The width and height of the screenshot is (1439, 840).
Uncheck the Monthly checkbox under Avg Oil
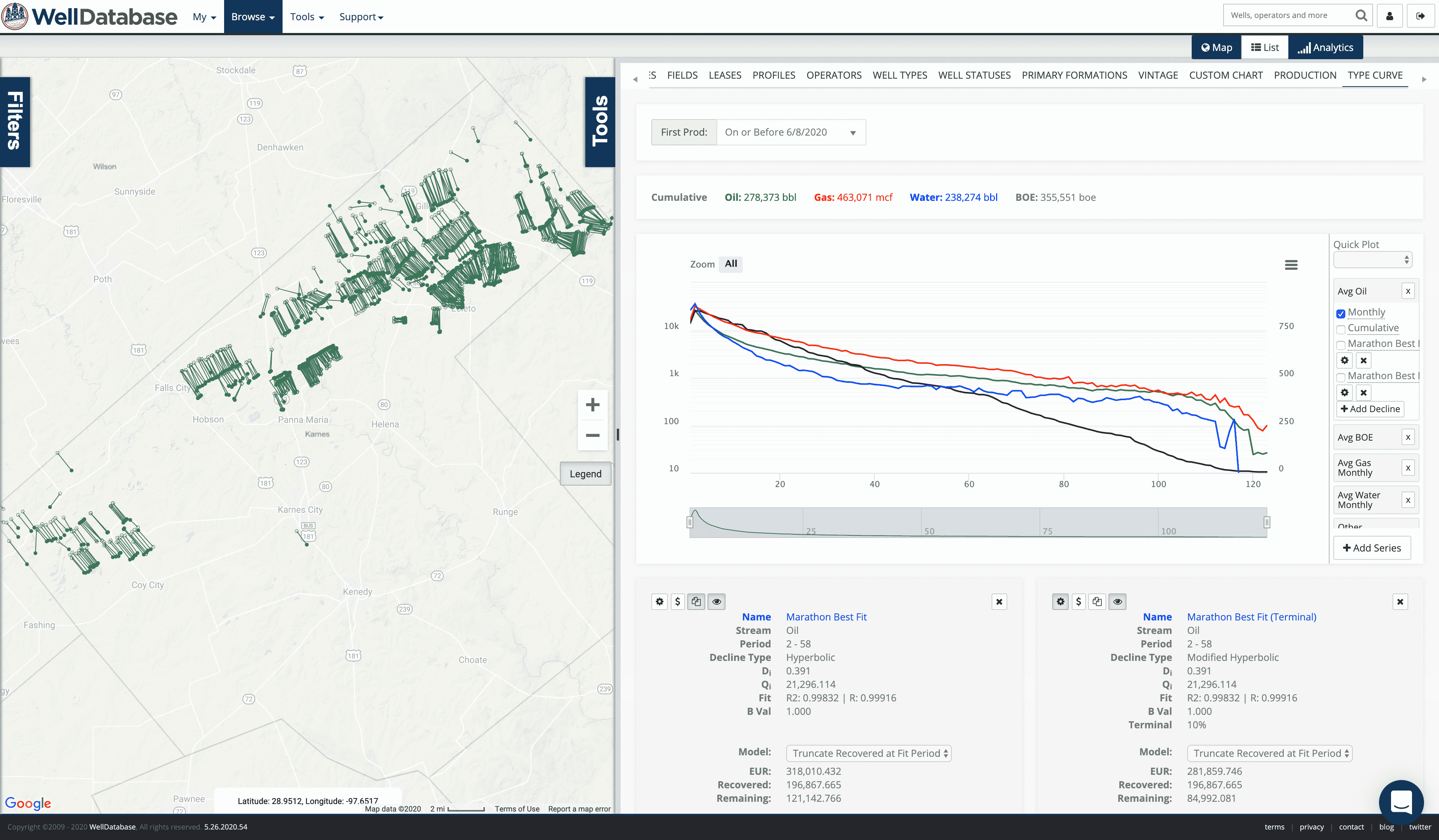pos(1341,314)
